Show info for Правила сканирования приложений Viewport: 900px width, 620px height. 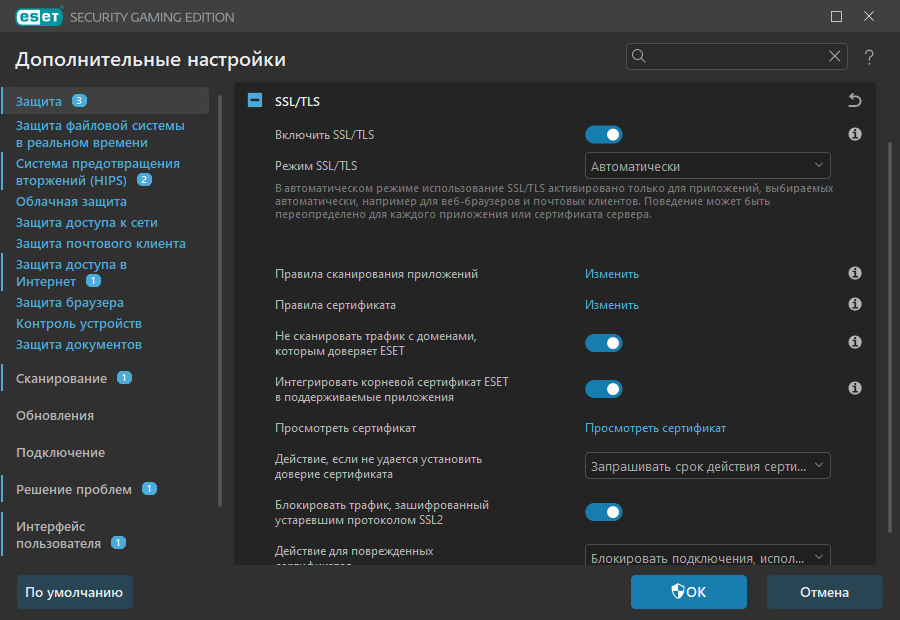(855, 273)
